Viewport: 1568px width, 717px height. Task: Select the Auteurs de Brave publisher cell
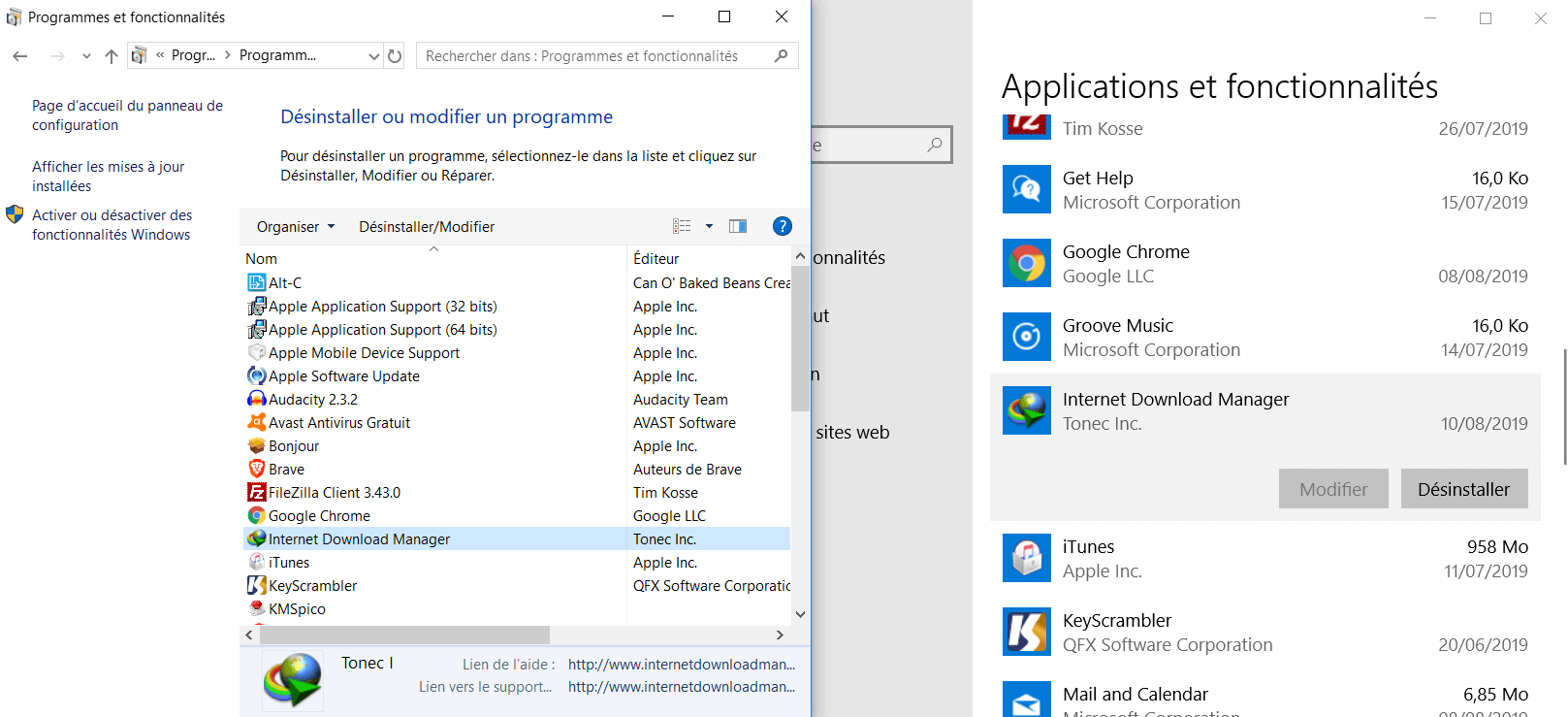tap(687, 470)
